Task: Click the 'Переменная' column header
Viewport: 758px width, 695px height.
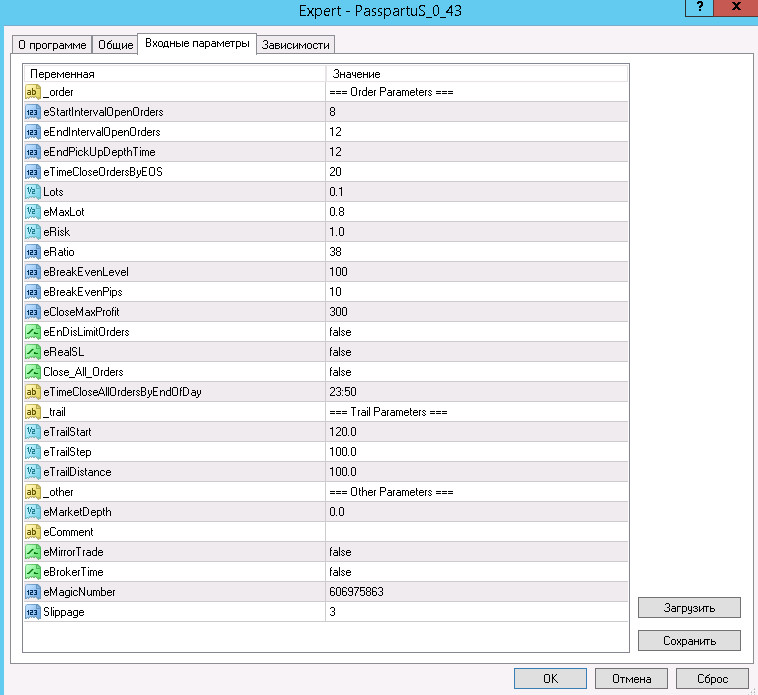Action: 175,74
